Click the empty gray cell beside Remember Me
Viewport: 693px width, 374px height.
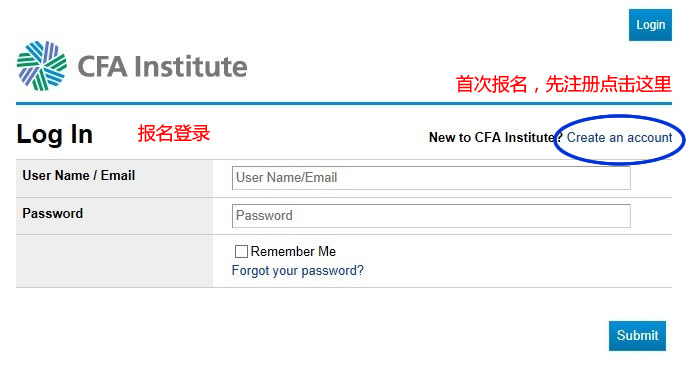tap(114, 261)
